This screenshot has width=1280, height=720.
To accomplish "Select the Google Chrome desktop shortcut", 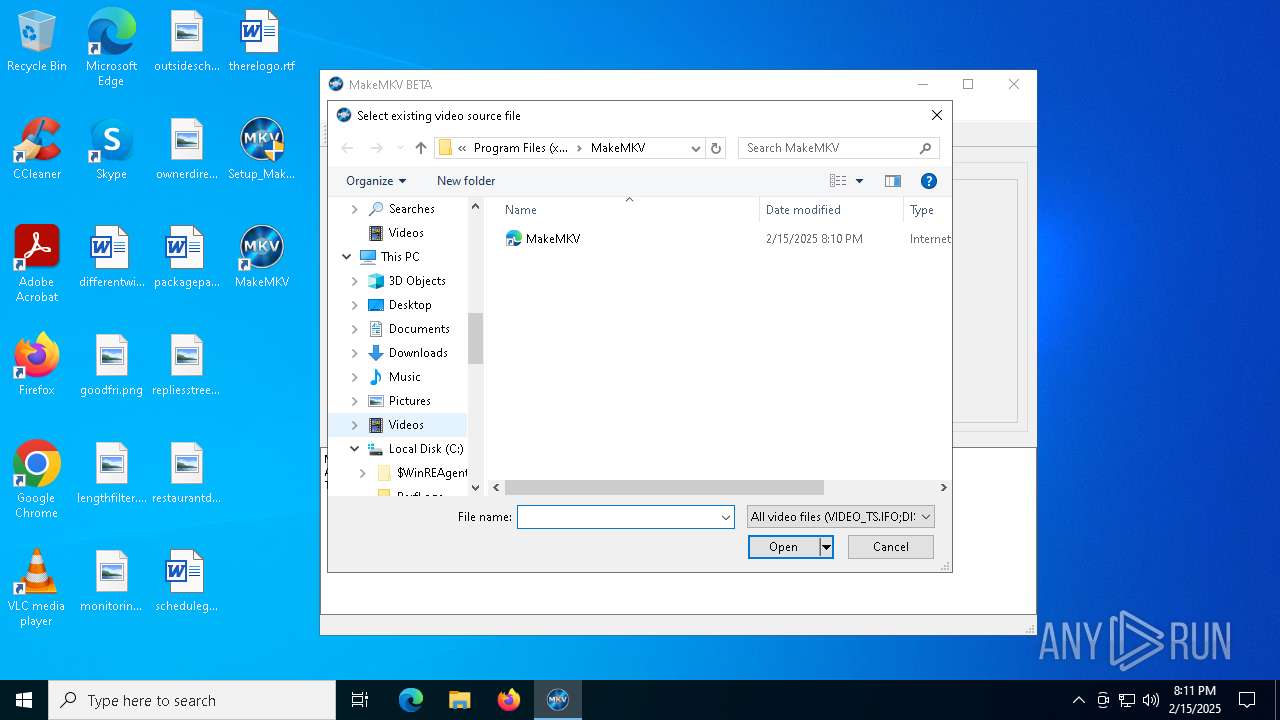I will (36, 480).
